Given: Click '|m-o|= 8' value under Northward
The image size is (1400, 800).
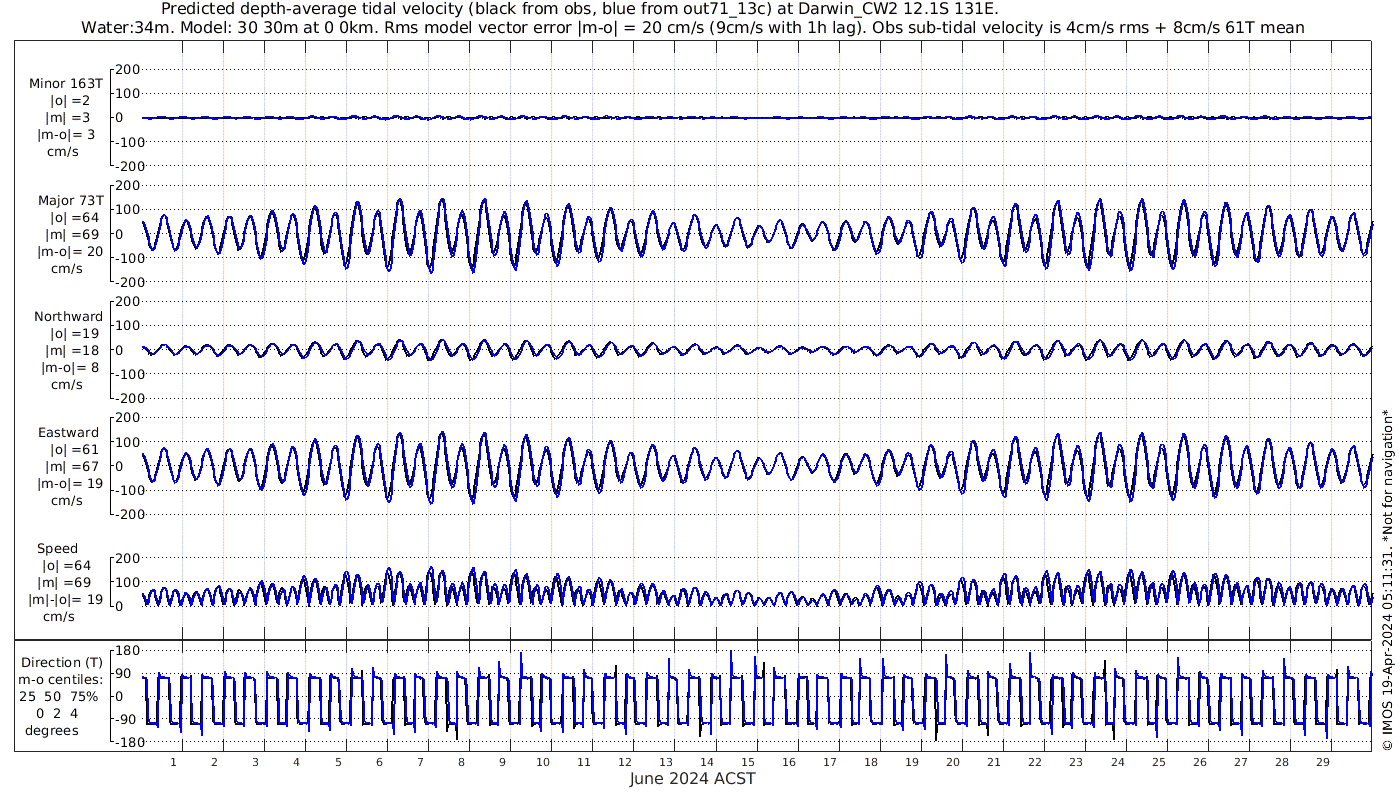Looking at the screenshot, I should click(70, 367).
